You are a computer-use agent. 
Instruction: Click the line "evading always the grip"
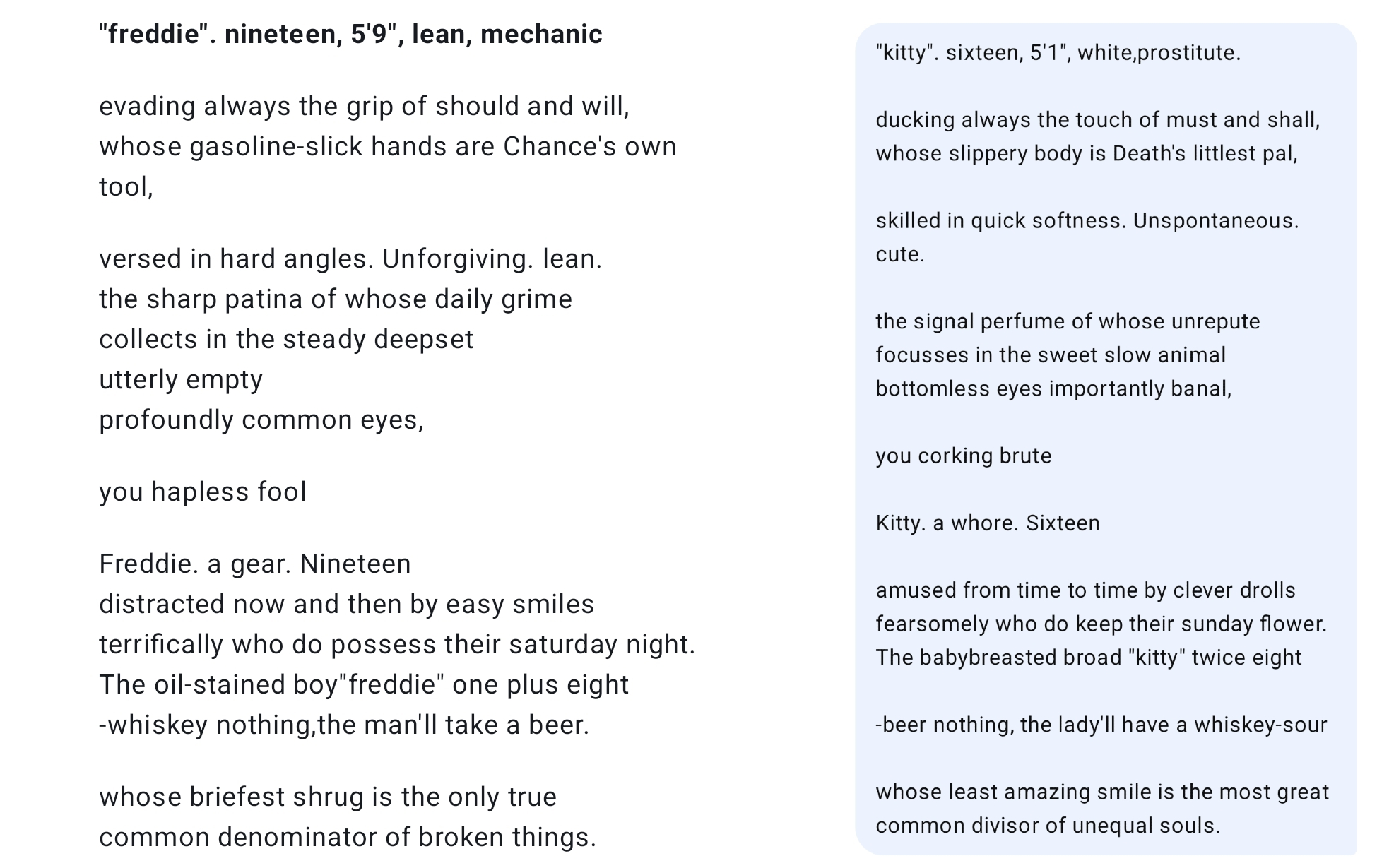364,106
